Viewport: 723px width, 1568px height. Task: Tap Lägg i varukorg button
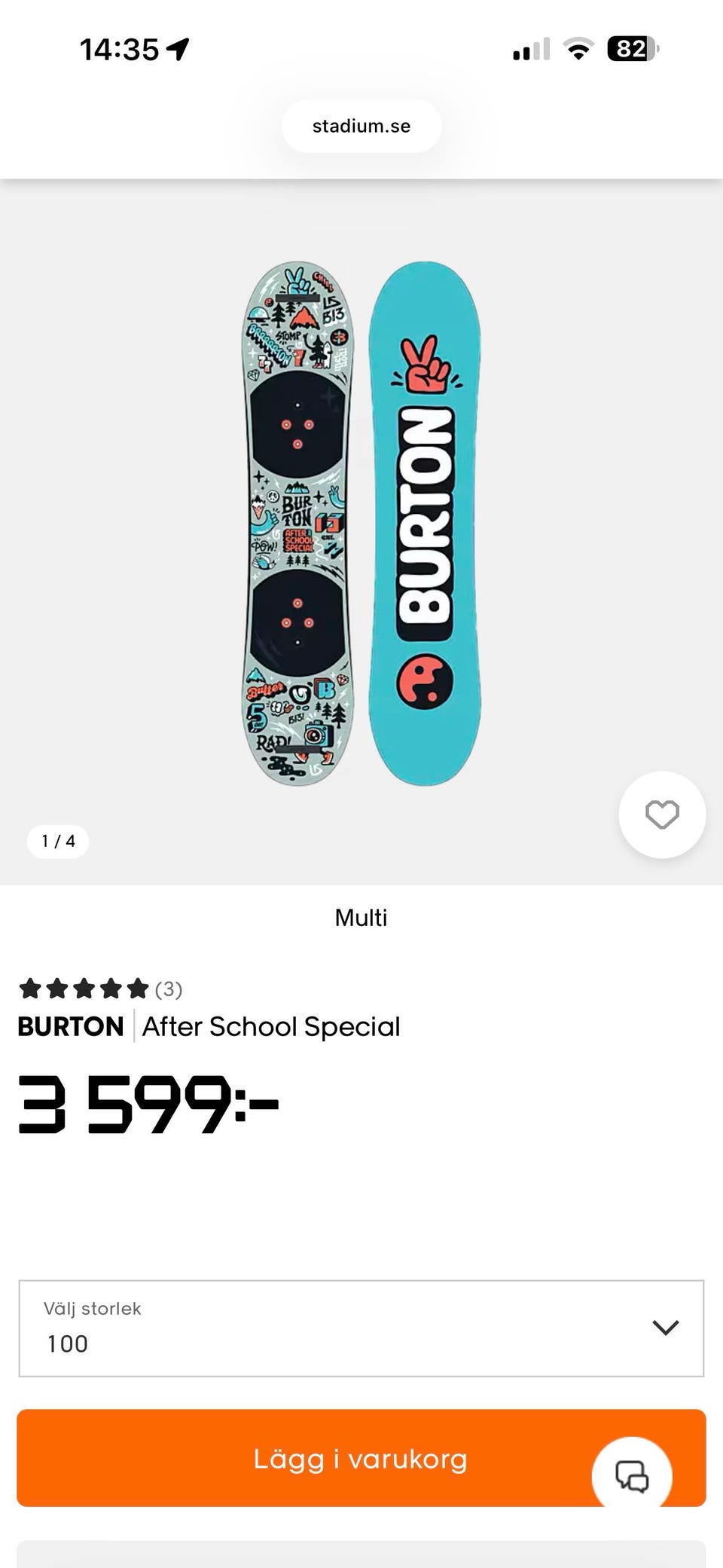pyautogui.click(x=361, y=1458)
